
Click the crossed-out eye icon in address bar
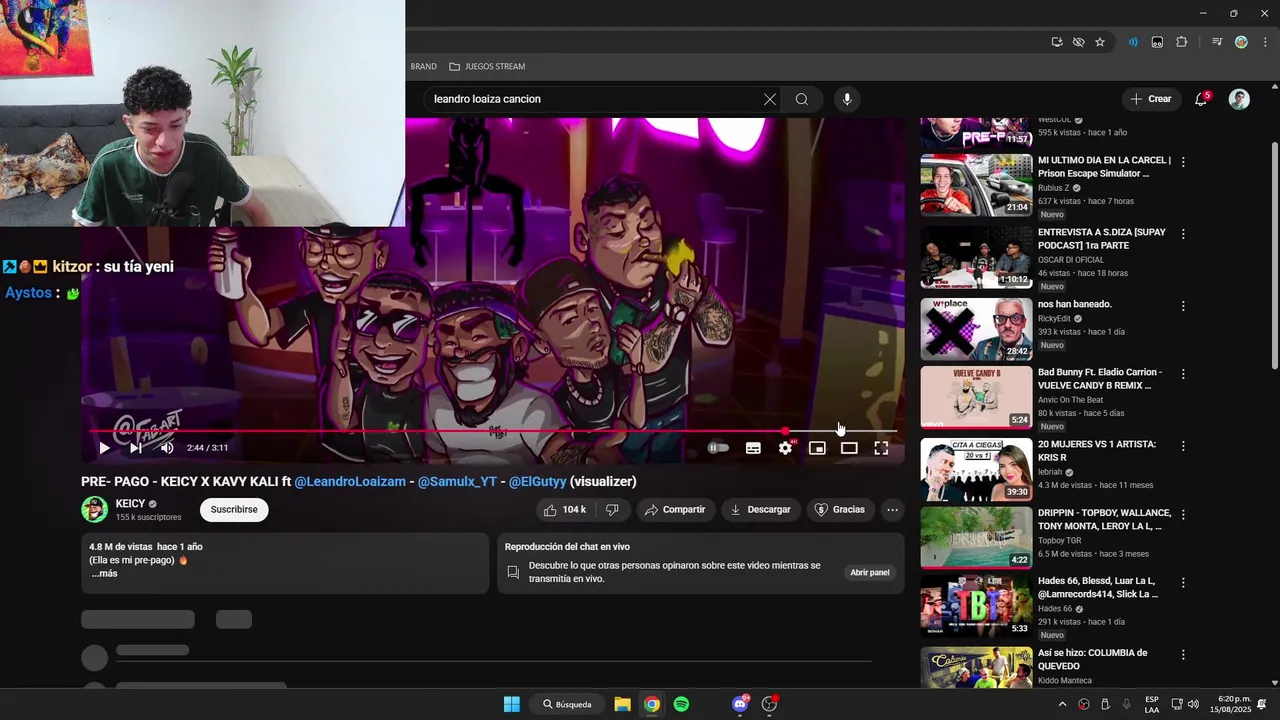click(1078, 42)
